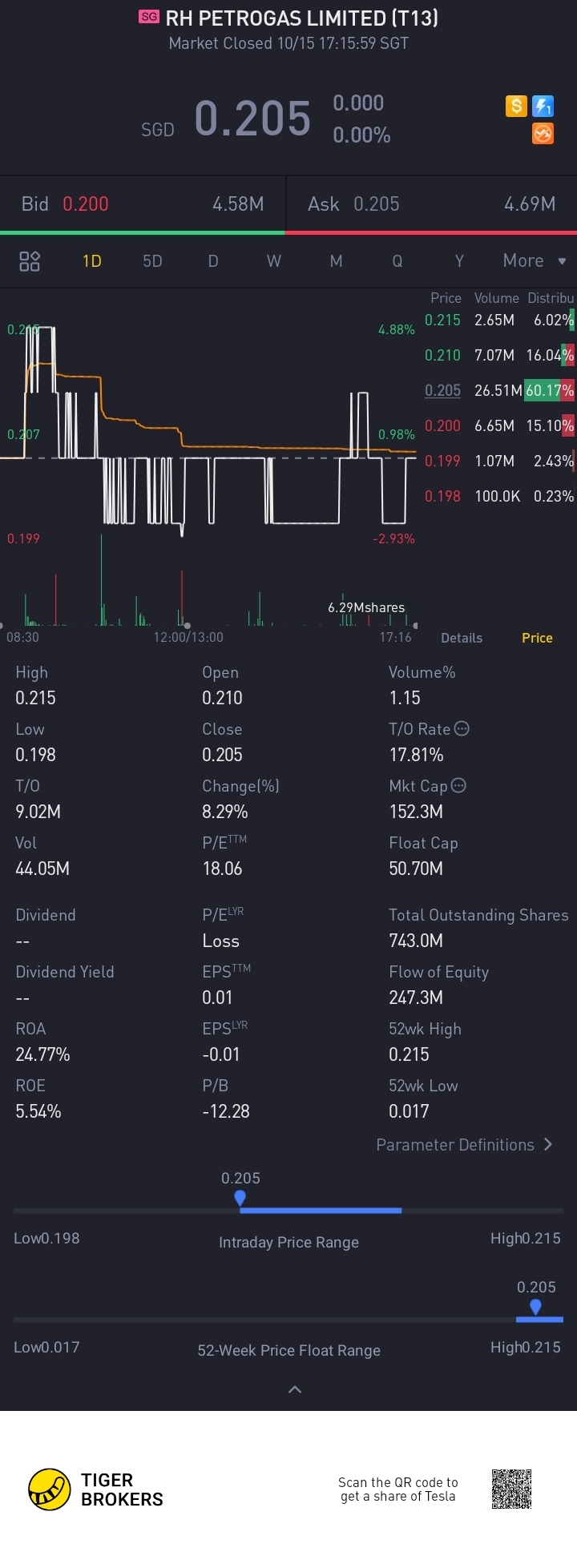Tap the Bid 0.200 quote

(x=143, y=204)
